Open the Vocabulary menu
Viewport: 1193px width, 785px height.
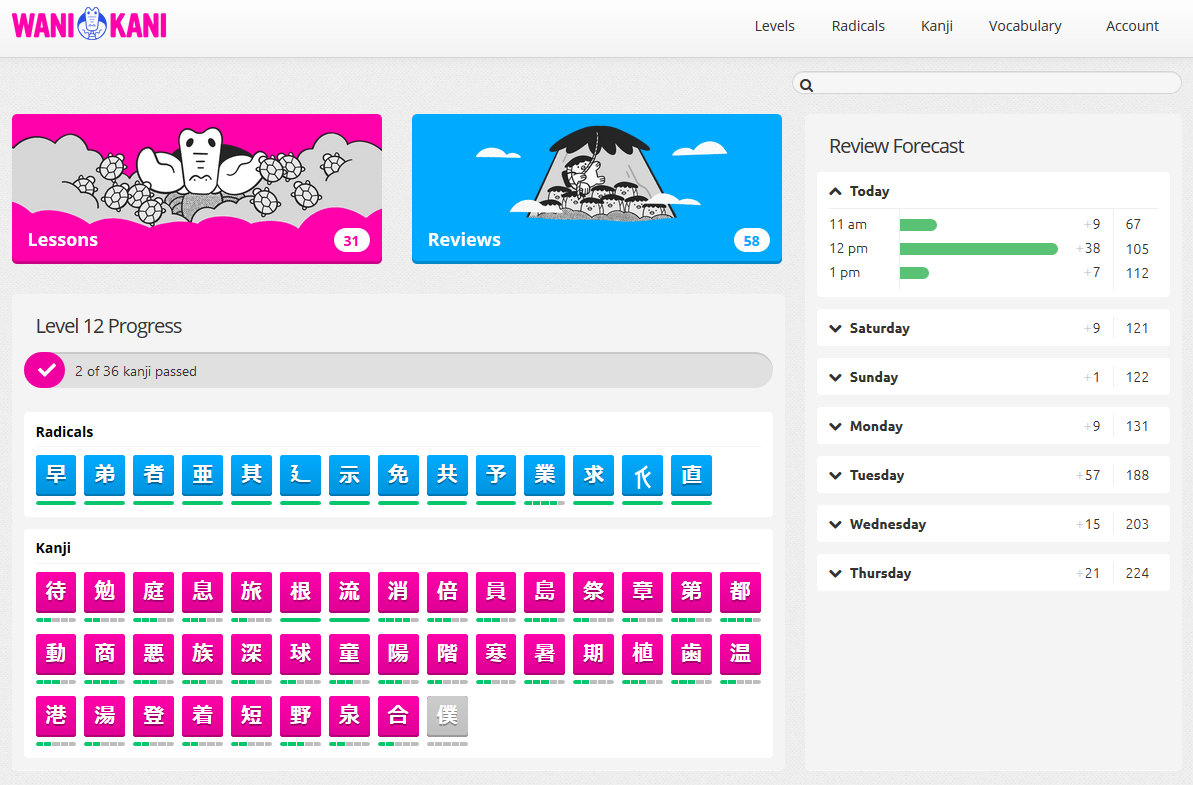coord(1024,26)
